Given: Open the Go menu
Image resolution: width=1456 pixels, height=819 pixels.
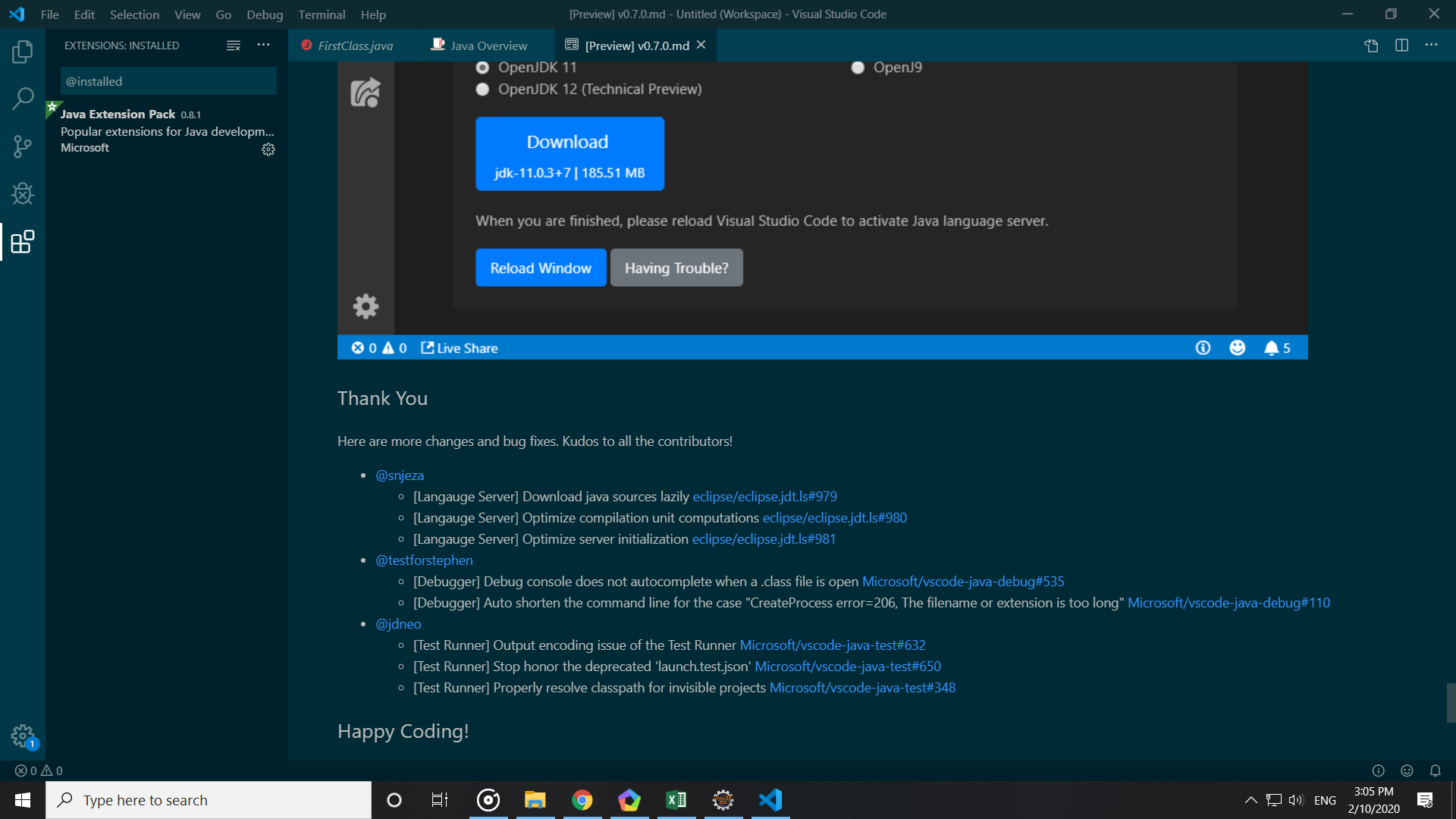Looking at the screenshot, I should (223, 14).
